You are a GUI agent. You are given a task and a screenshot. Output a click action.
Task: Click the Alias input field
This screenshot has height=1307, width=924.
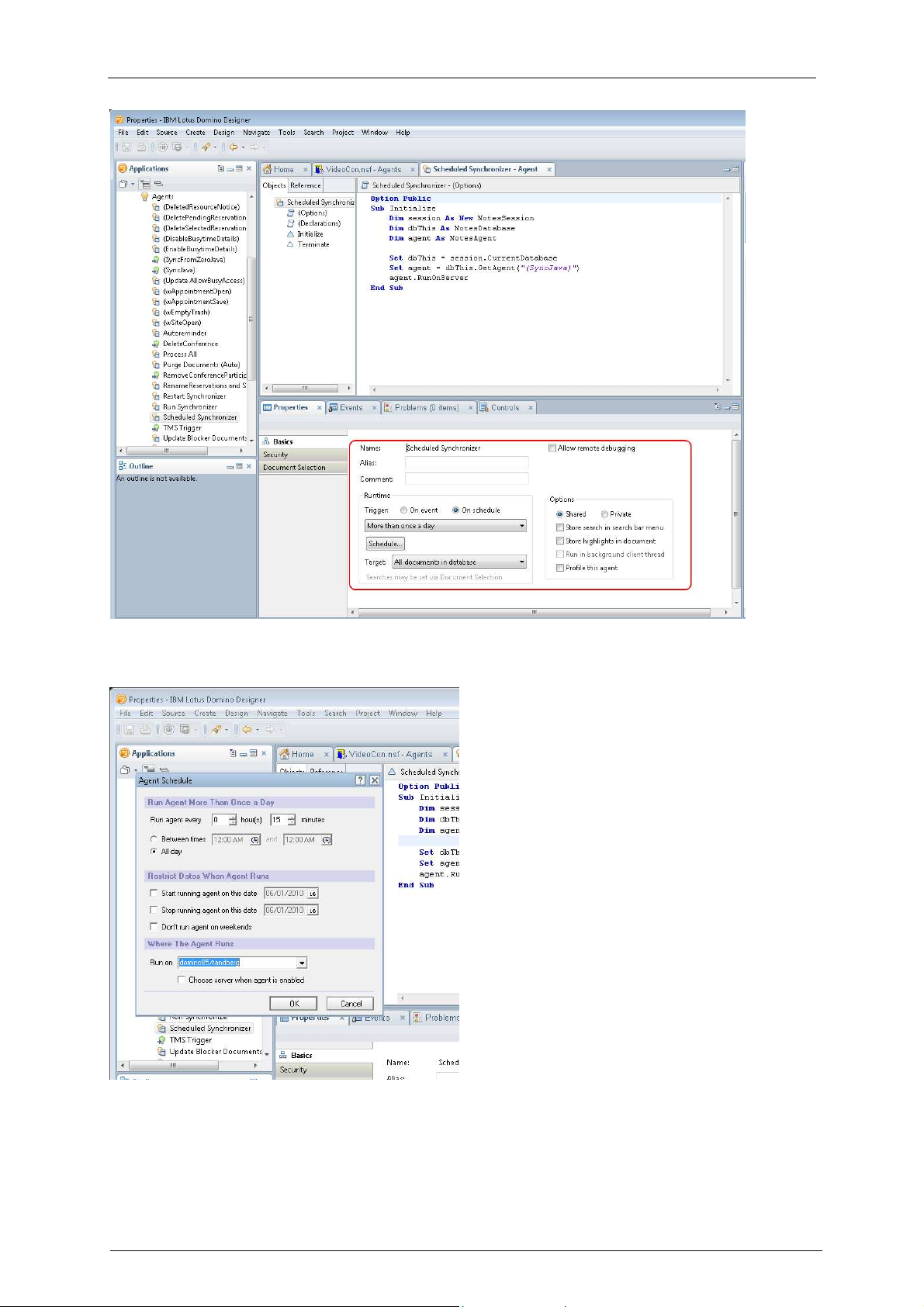pyautogui.click(x=466, y=463)
